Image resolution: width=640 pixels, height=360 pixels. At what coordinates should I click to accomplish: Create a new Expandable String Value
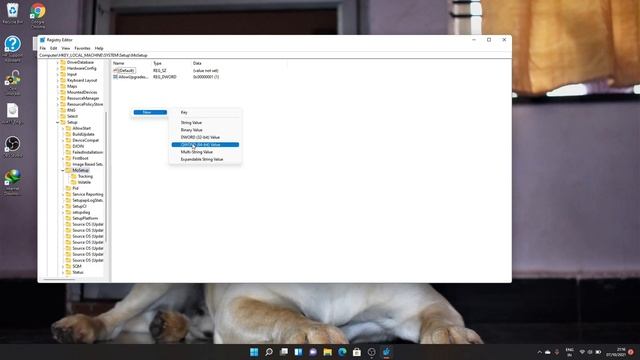click(205, 159)
